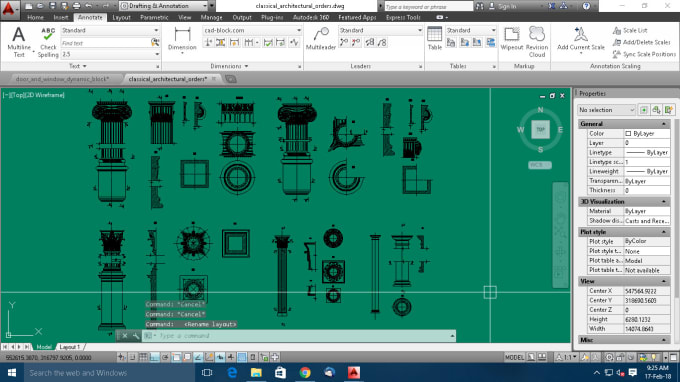Click the Plot printer icon in quick access toolbar
This screenshot has height=382, width=680.
click(x=76, y=6)
